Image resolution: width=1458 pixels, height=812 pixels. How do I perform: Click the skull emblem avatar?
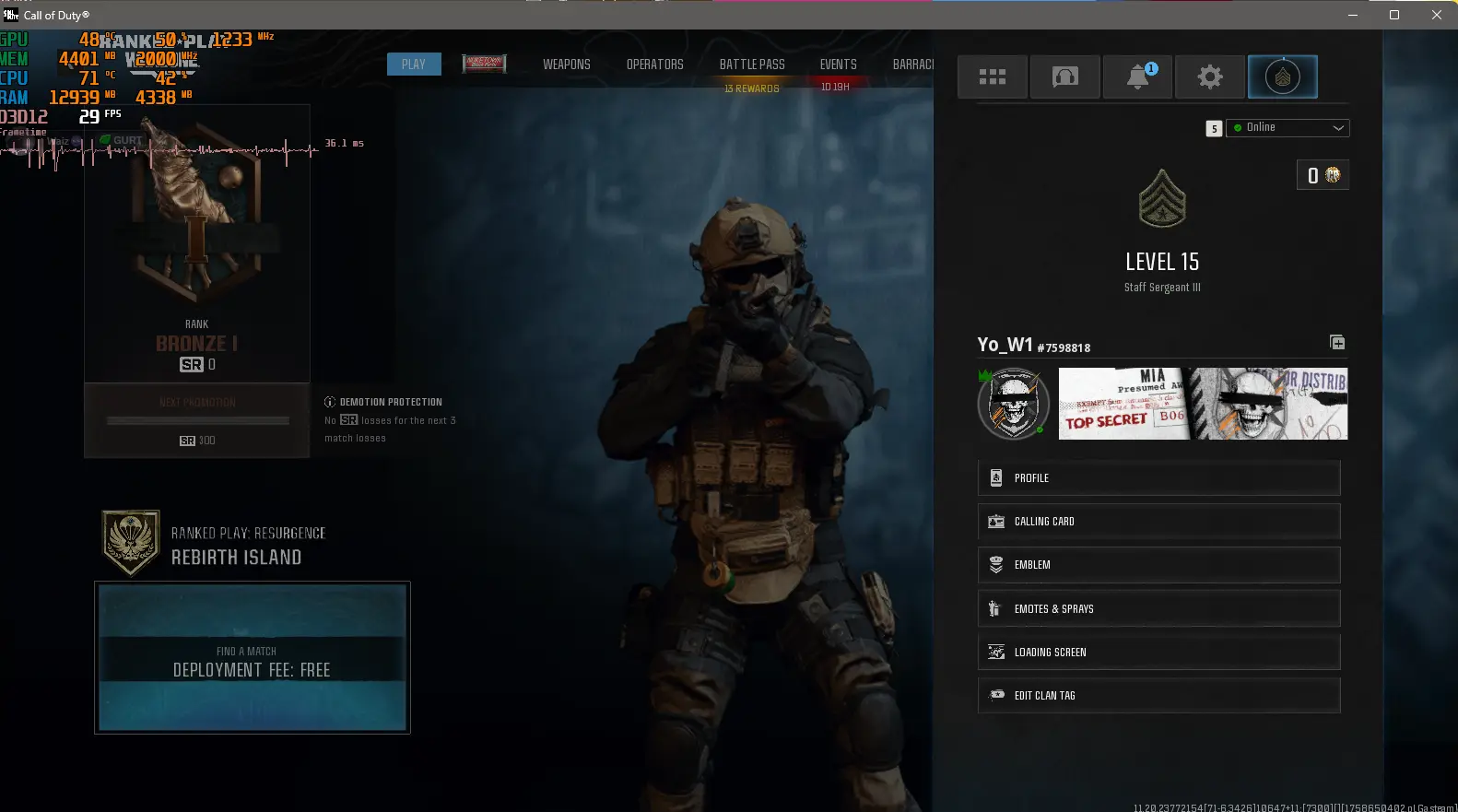pos(1013,404)
